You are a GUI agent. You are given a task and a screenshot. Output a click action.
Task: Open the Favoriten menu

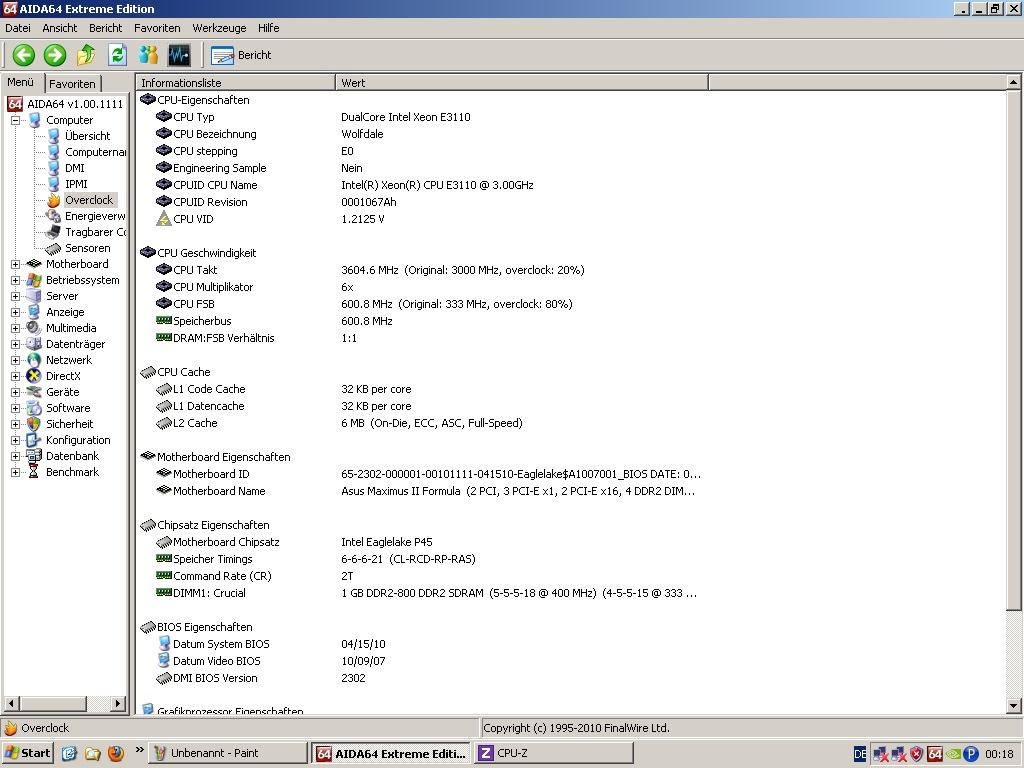click(x=157, y=28)
